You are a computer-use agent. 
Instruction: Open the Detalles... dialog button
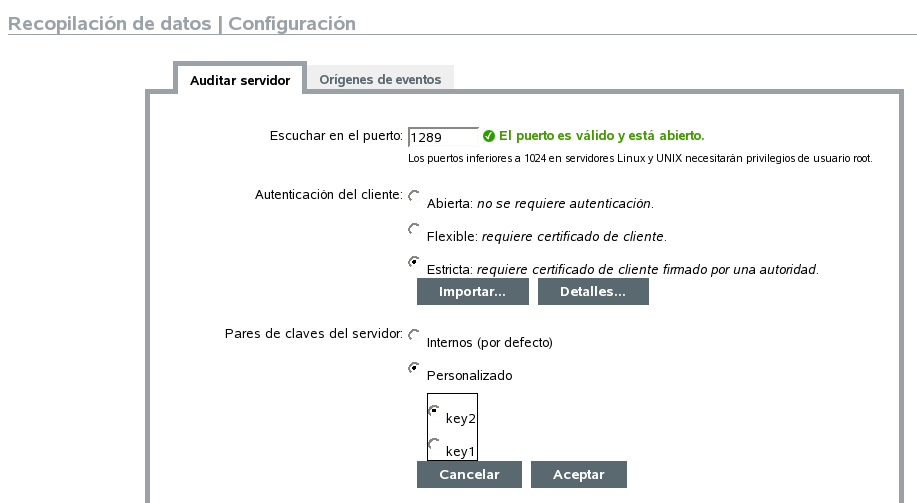[593, 292]
